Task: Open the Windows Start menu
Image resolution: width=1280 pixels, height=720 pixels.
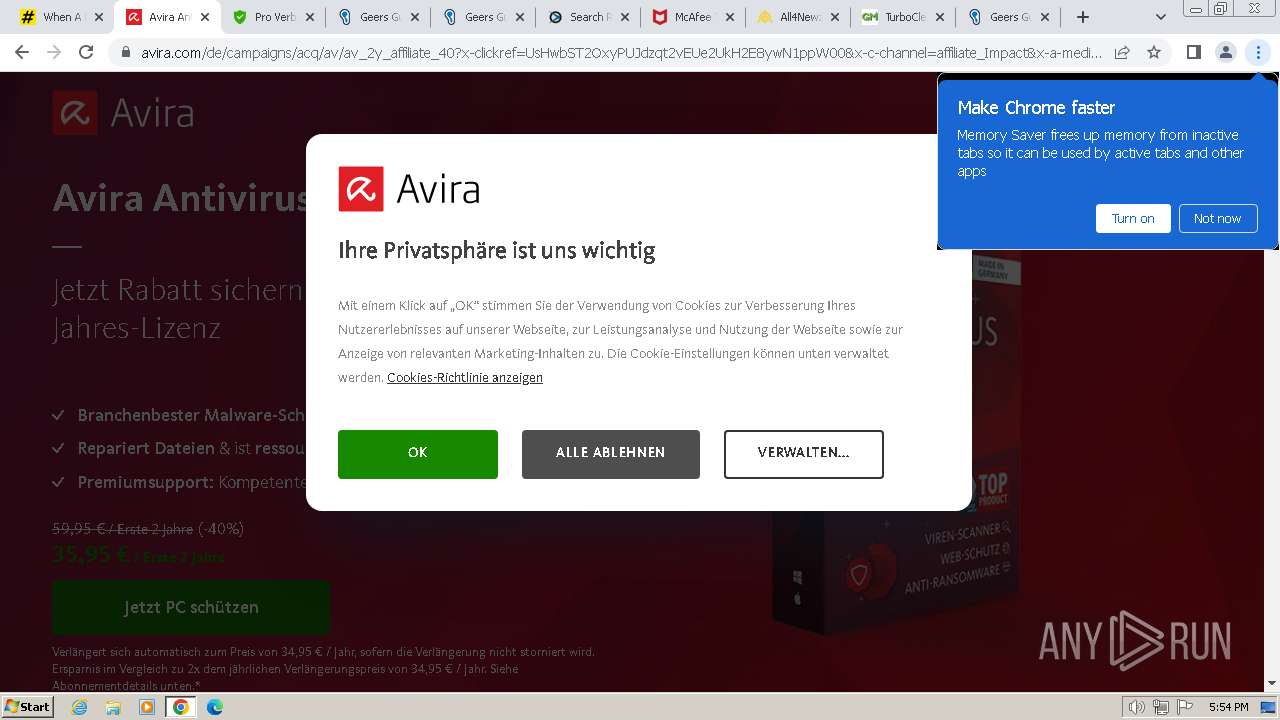Action: pos(27,706)
